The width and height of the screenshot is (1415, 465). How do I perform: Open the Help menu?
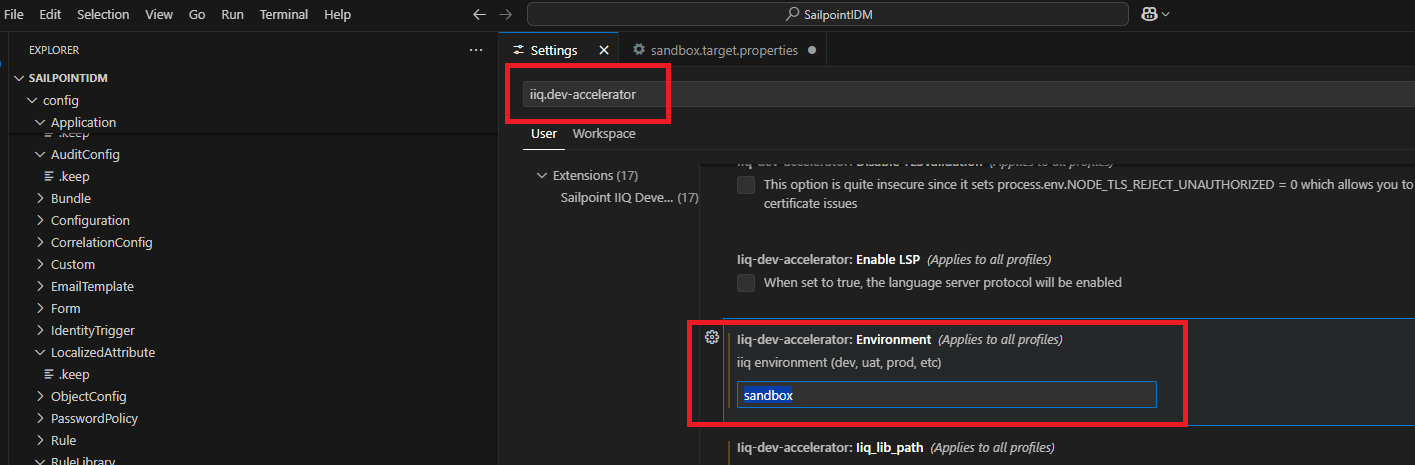click(x=338, y=15)
